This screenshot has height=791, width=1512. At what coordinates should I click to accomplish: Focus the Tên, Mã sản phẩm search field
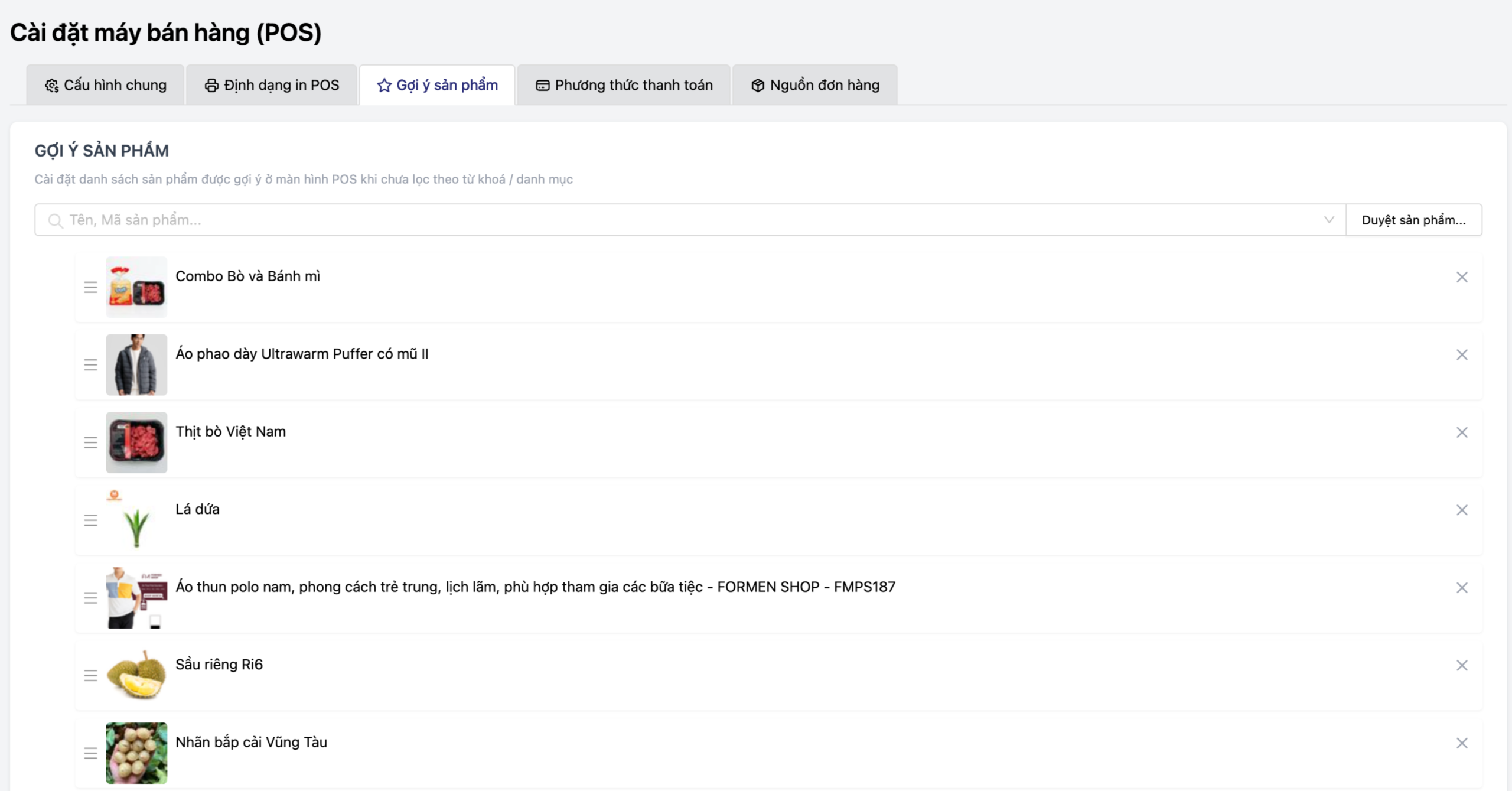pos(679,220)
